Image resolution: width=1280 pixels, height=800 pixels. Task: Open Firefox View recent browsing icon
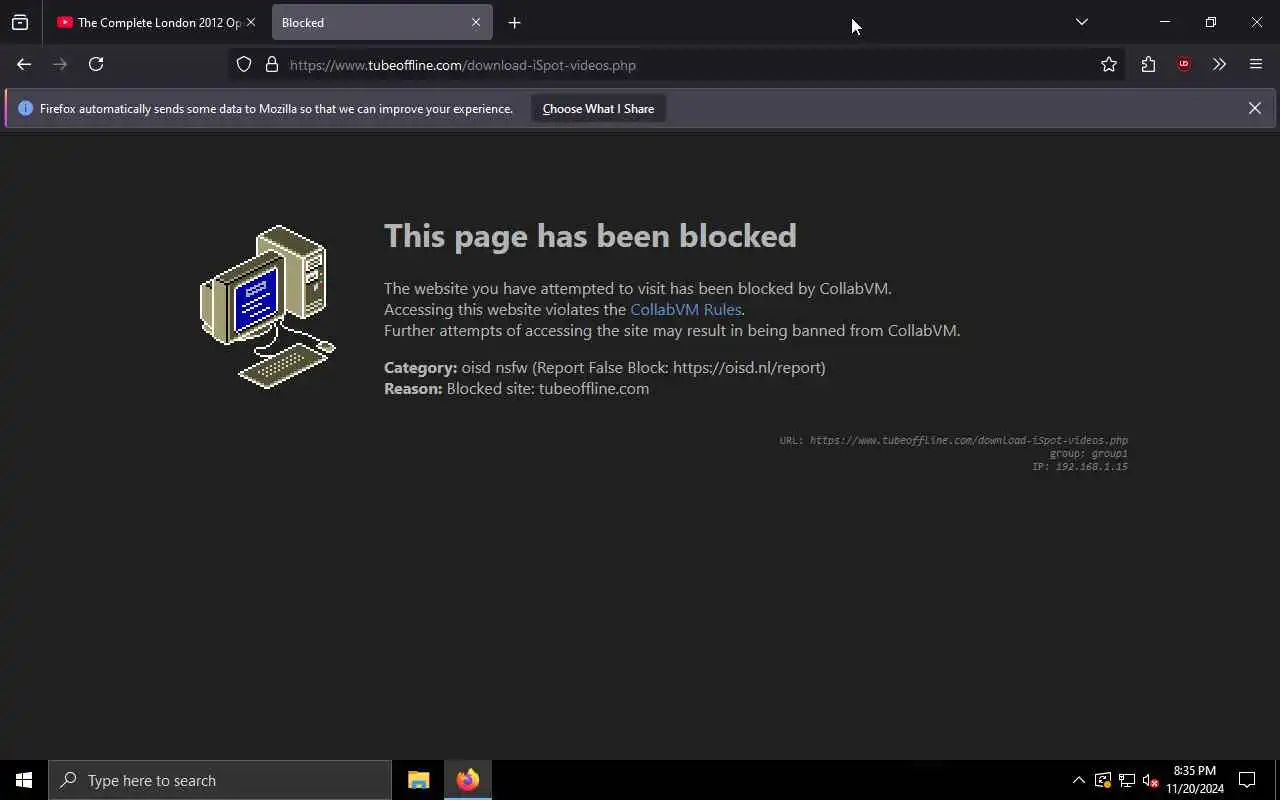pos(20,22)
